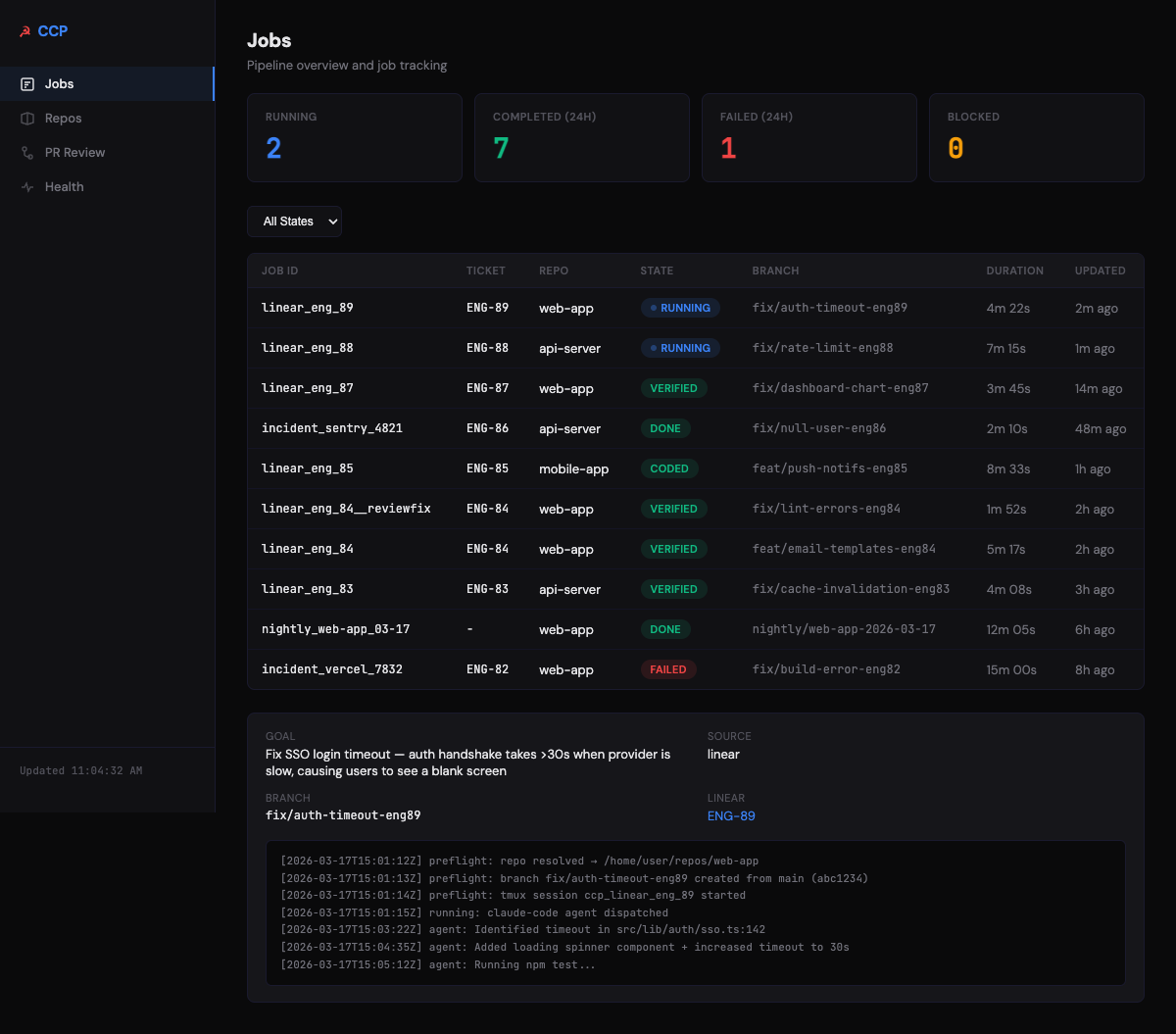Image resolution: width=1176 pixels, height=1034 pixels.
Task: Click the CODED status badge
Action: [669, 468]
